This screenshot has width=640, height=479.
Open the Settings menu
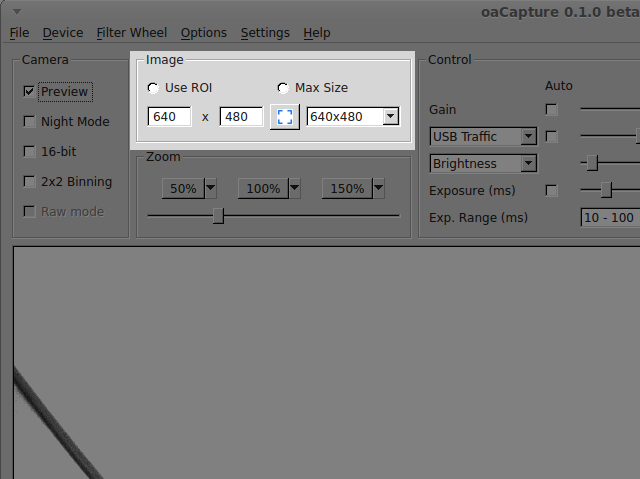point(265,33)
